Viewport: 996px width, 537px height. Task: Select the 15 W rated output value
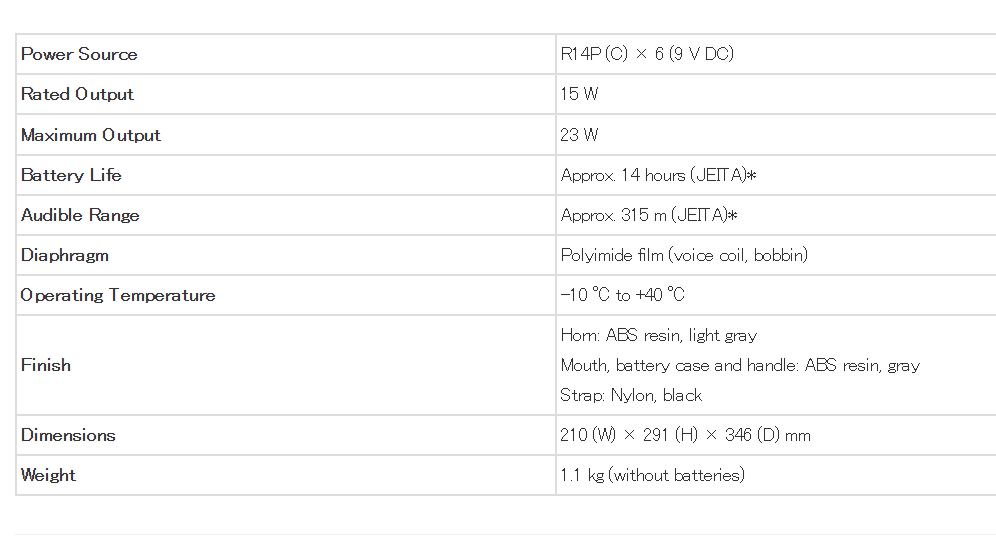(579, 94)
